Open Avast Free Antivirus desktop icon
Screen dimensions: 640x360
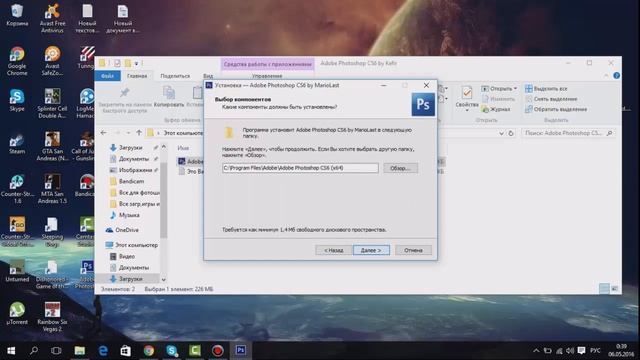(52, 18)
